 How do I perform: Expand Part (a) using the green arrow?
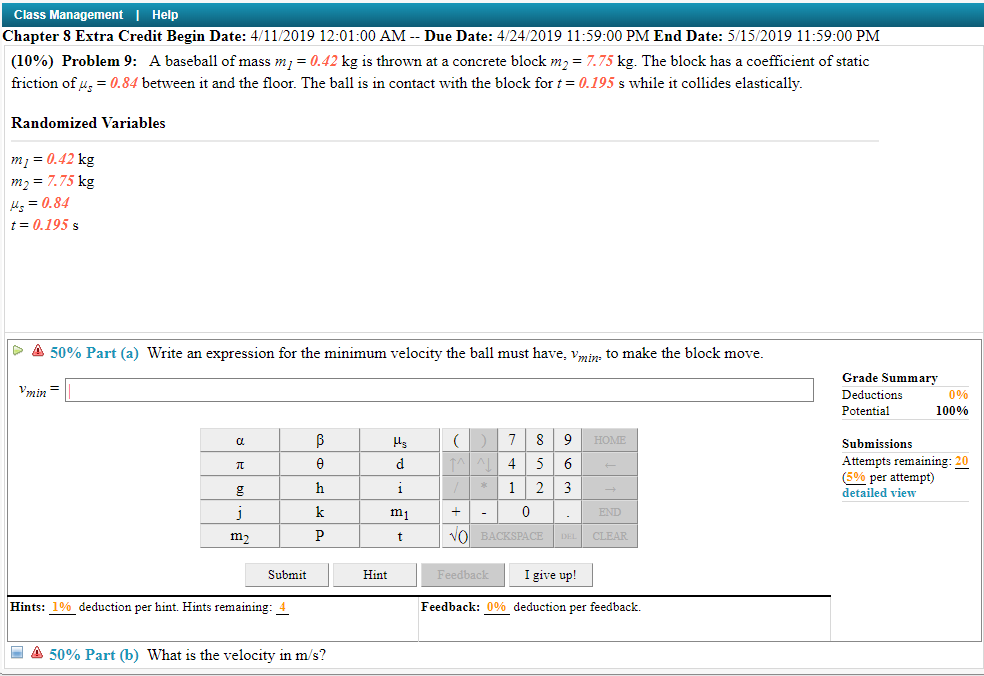[17, 351]
